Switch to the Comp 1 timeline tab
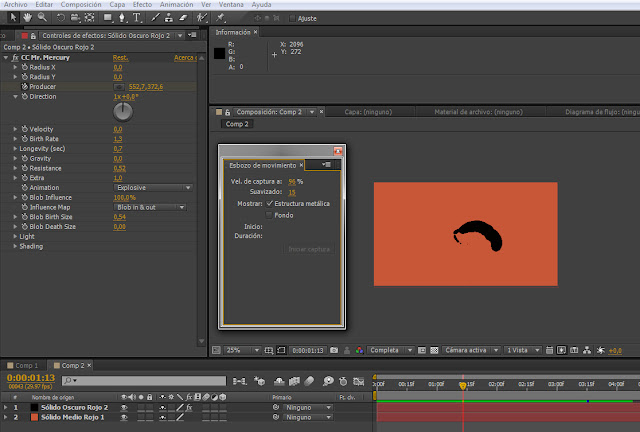The width and height of the screenshot is (640, 432). pyautogui.click(x=26, y=366)
